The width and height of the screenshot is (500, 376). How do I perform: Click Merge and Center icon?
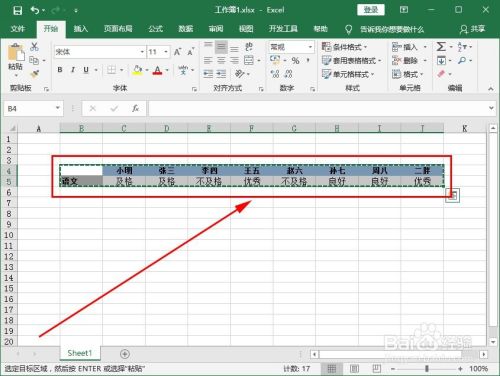coord(249,60)
